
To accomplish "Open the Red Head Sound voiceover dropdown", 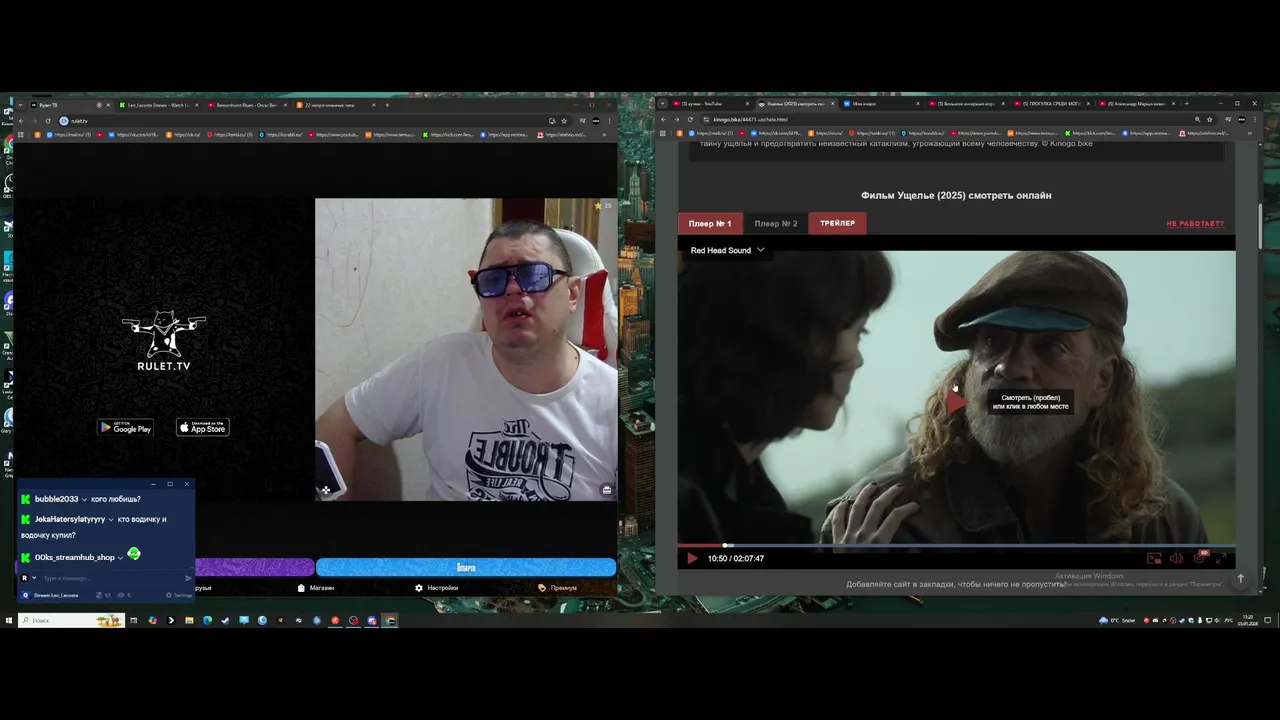I will (x=727, y=250).
